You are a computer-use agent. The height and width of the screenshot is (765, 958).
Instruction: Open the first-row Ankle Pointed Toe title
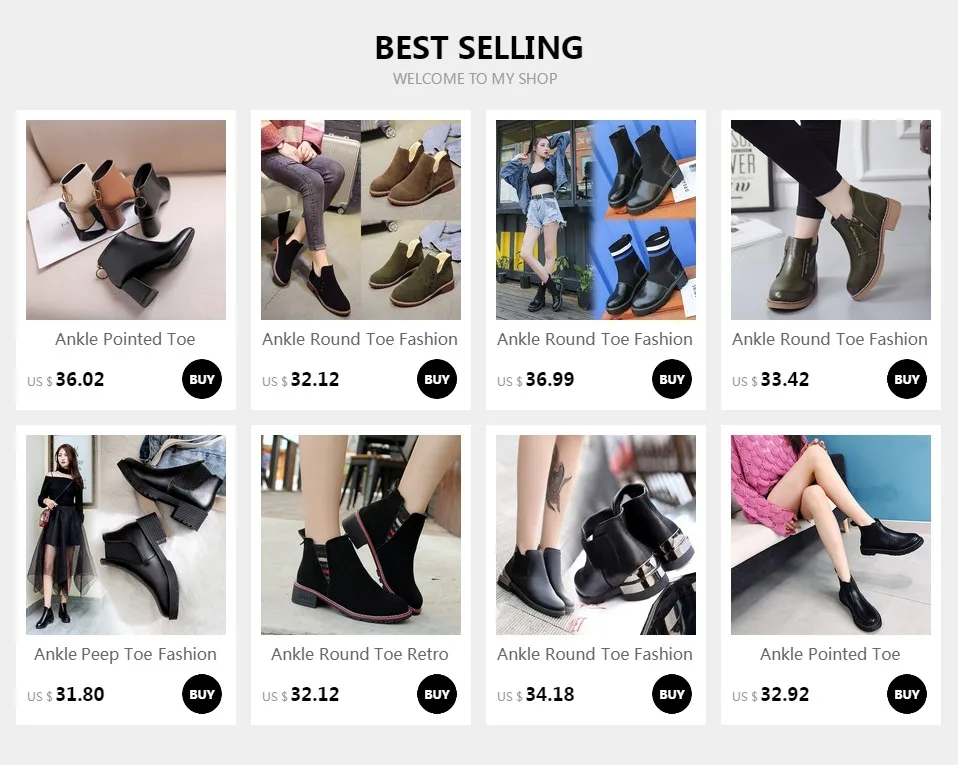[126, 339]
